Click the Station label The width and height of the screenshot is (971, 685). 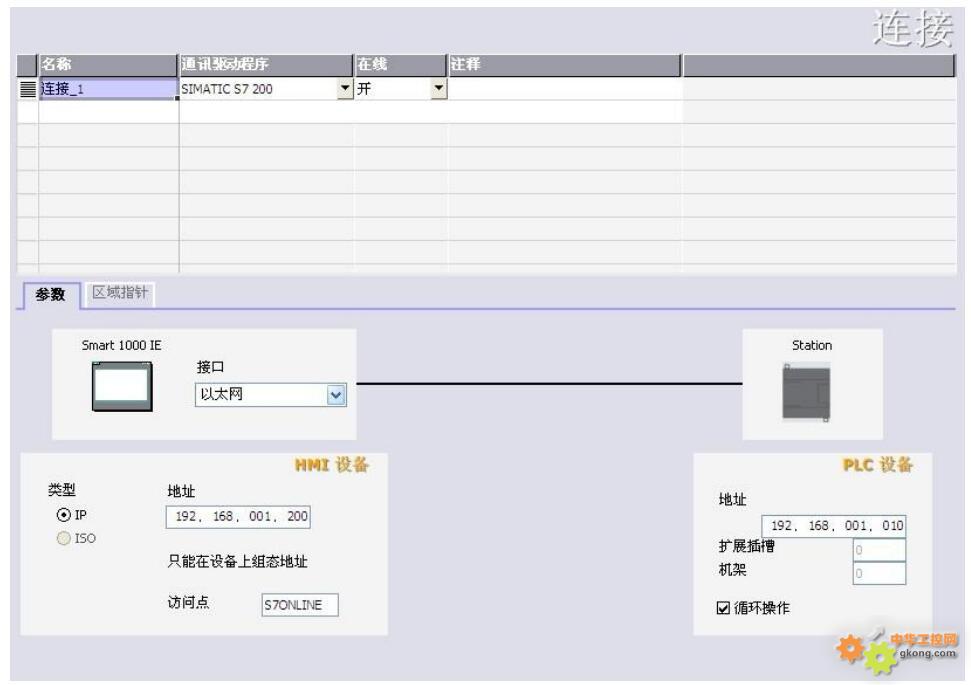812,346
